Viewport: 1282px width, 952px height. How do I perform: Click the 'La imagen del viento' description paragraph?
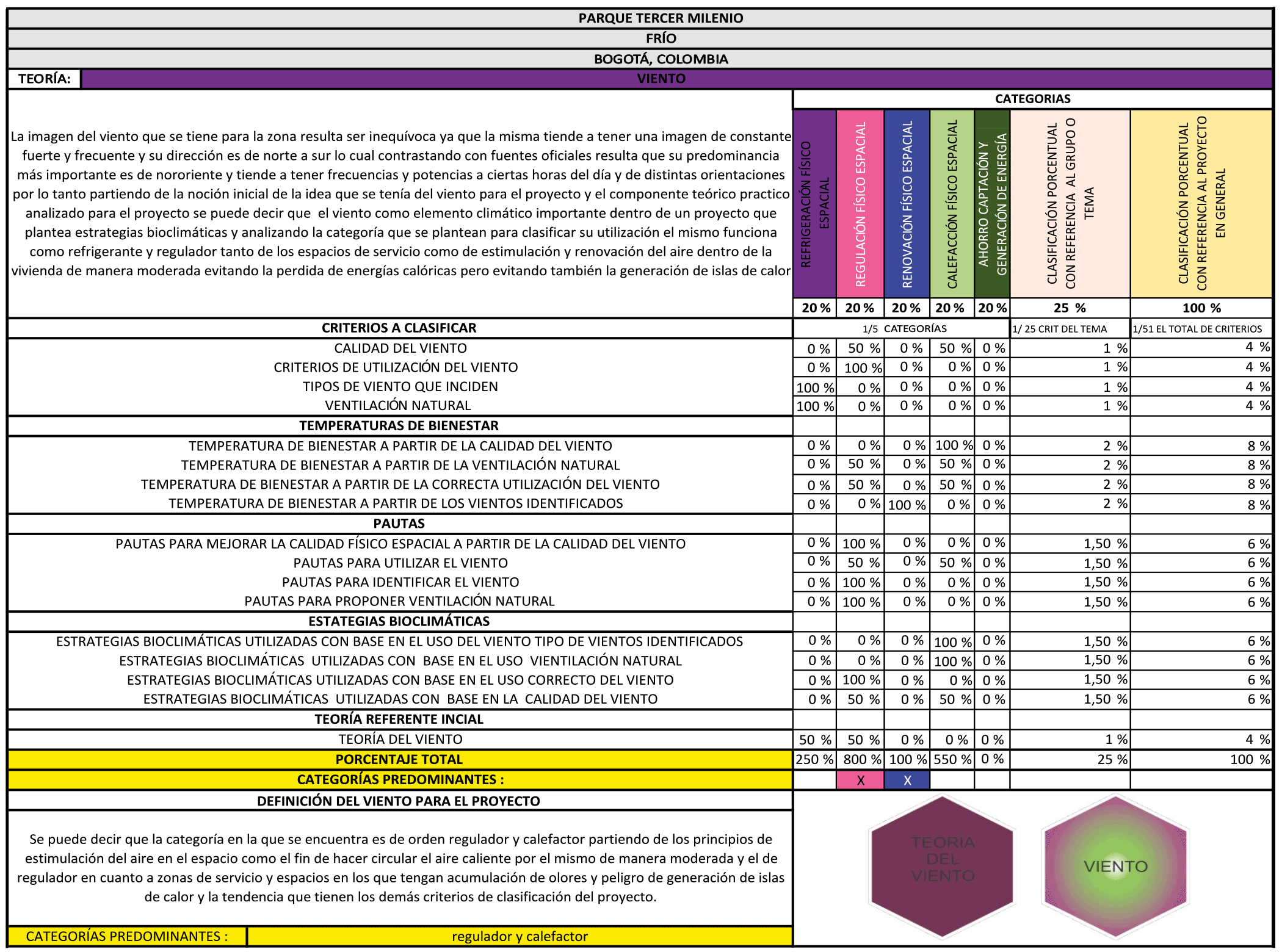click(x=400, y=204)
